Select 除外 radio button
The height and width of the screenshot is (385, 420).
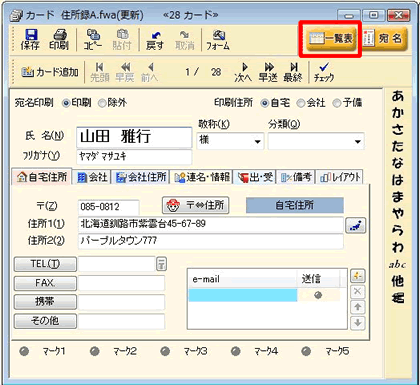(x=102, y=103)
